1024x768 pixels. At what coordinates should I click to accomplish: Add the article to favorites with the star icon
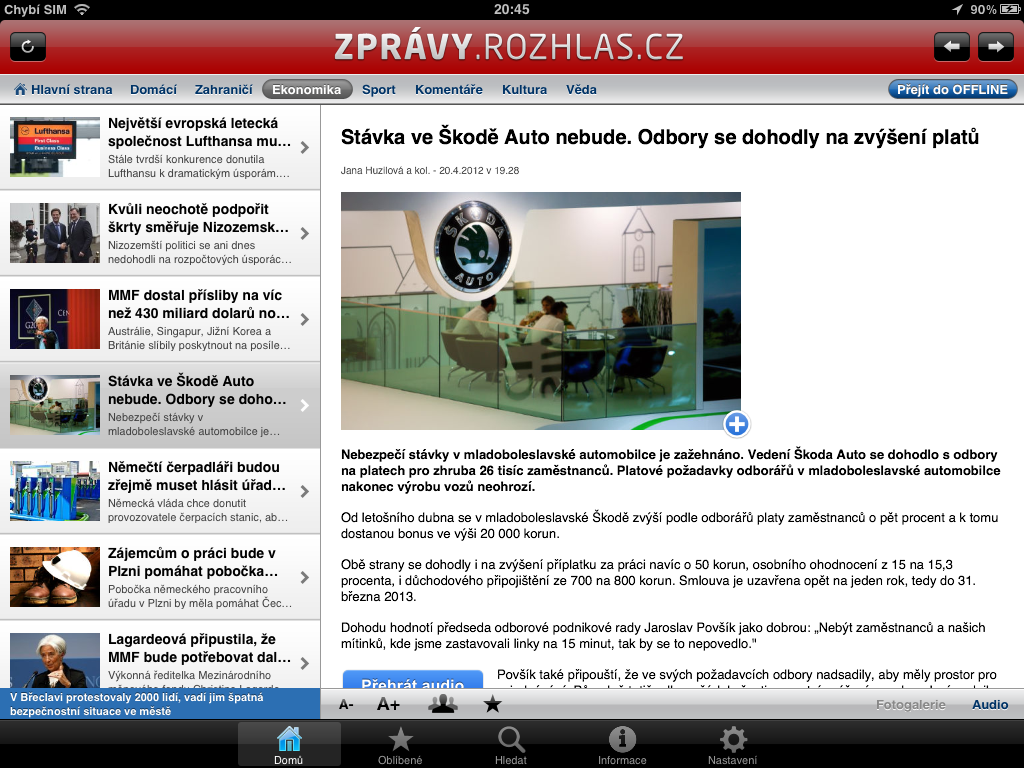click(x=492, y=704)
